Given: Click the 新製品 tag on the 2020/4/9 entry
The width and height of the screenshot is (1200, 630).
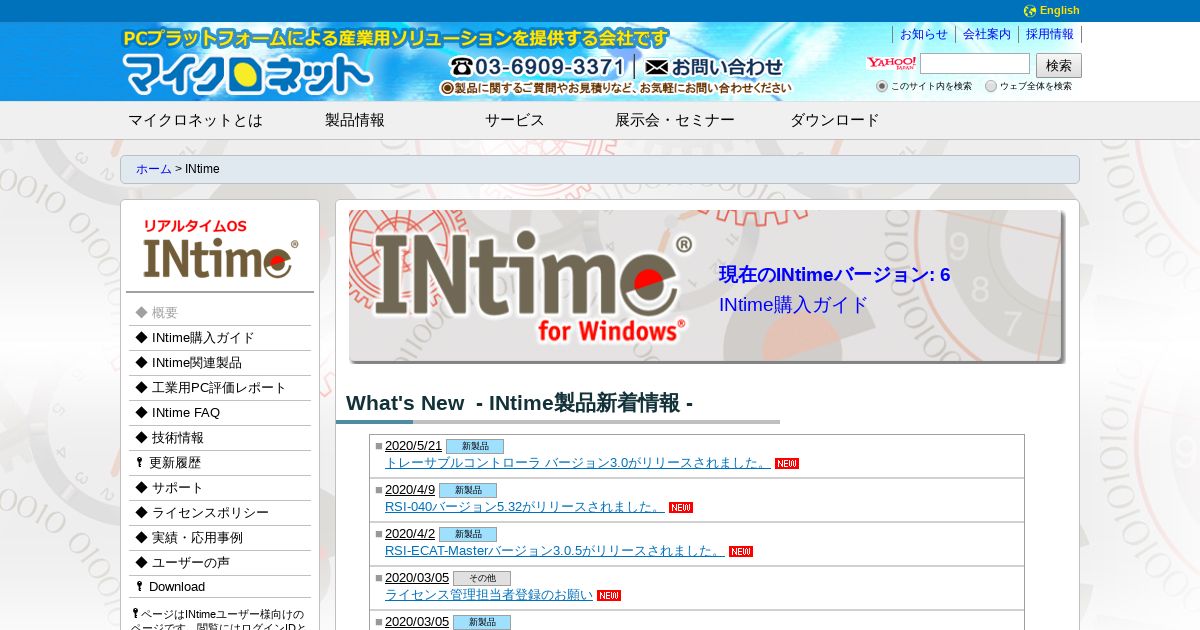Looking at the screenshot, I should tap(468, 490).
